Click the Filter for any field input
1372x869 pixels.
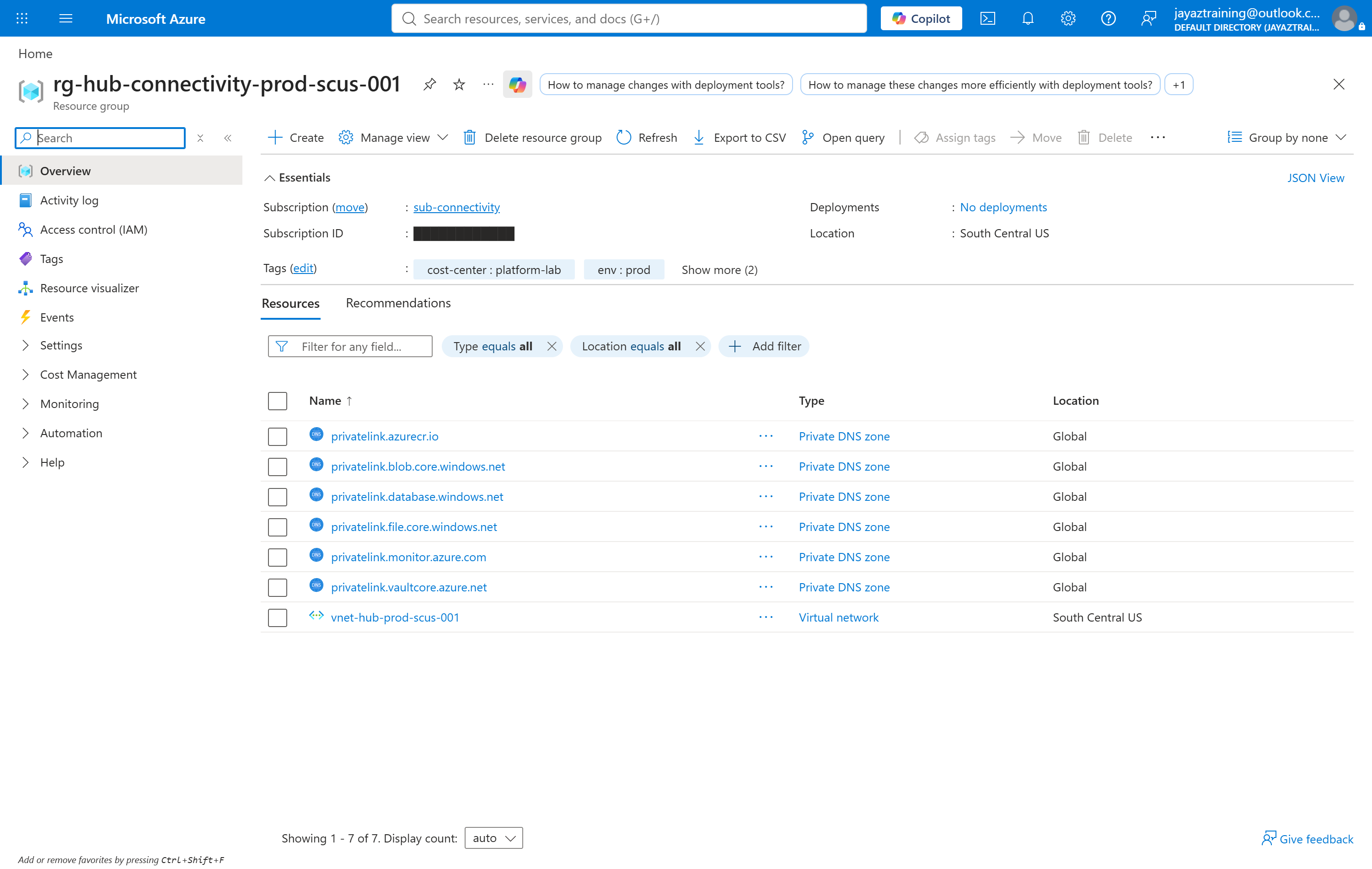350,346
